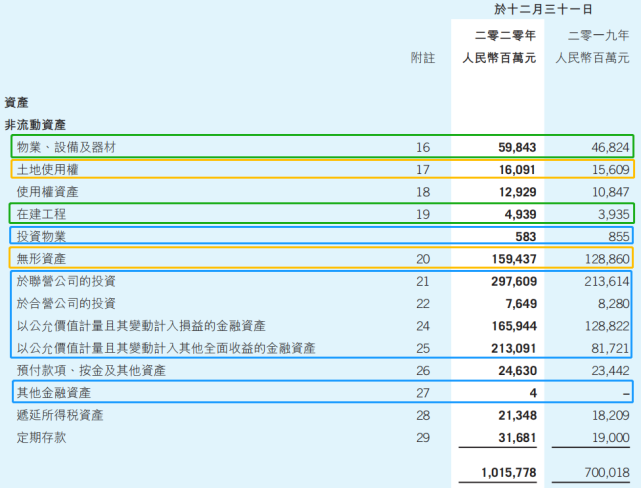Select the value 213,091

[514, 348]
